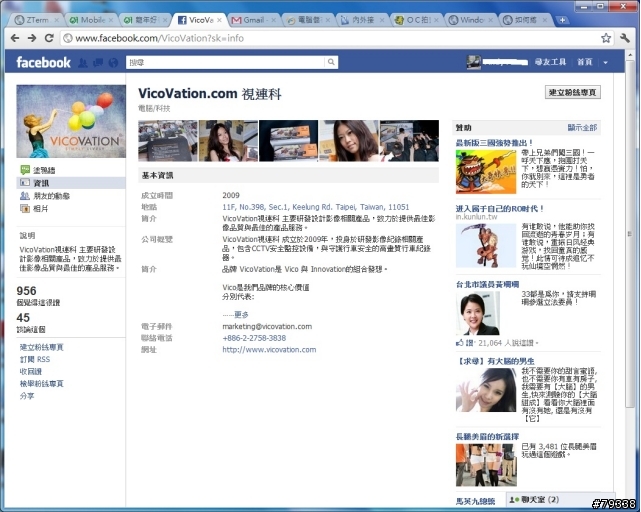Click 顯示全部 in sponsored section

(582, 128)
